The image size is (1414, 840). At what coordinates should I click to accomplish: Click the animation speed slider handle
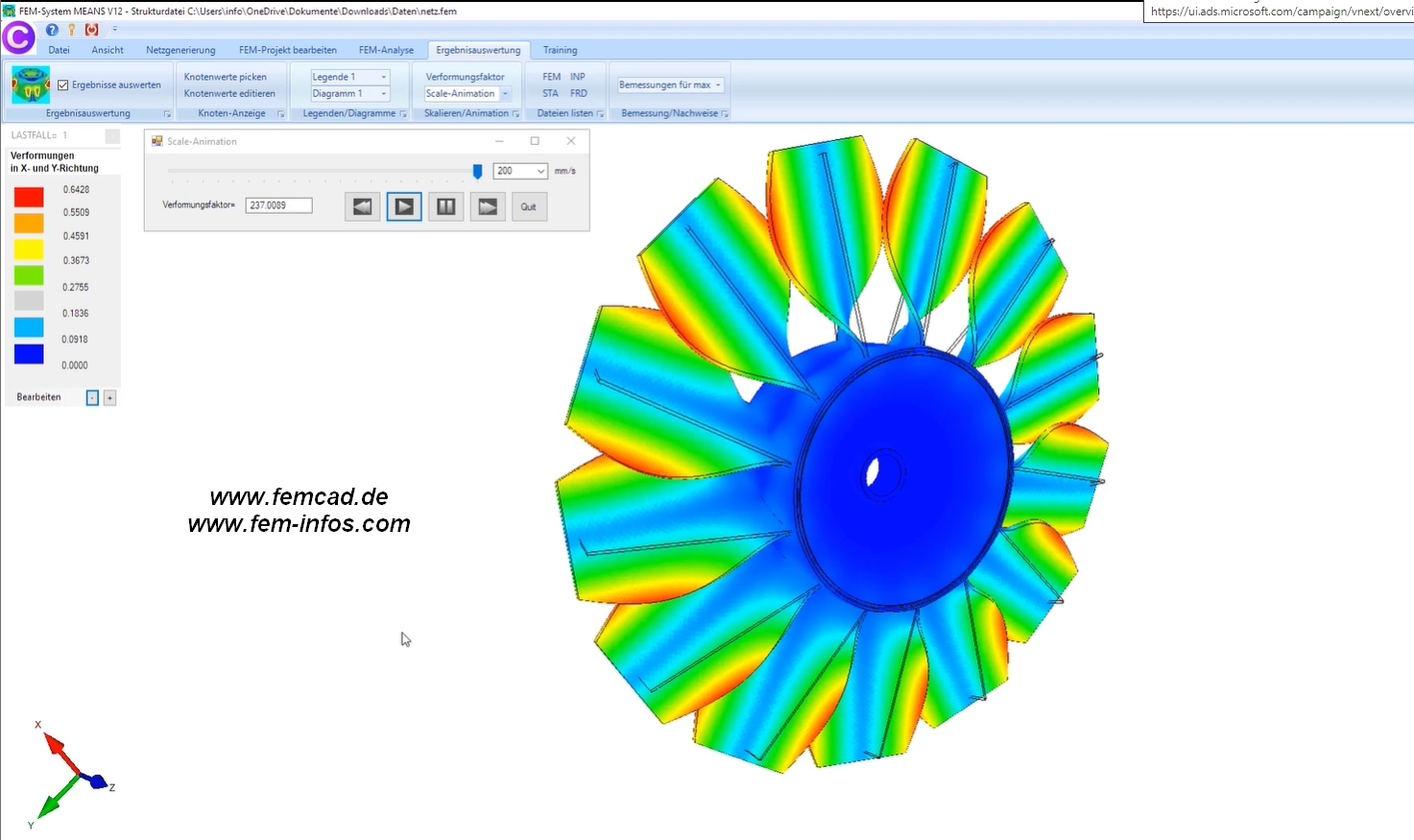pos(477,171)
